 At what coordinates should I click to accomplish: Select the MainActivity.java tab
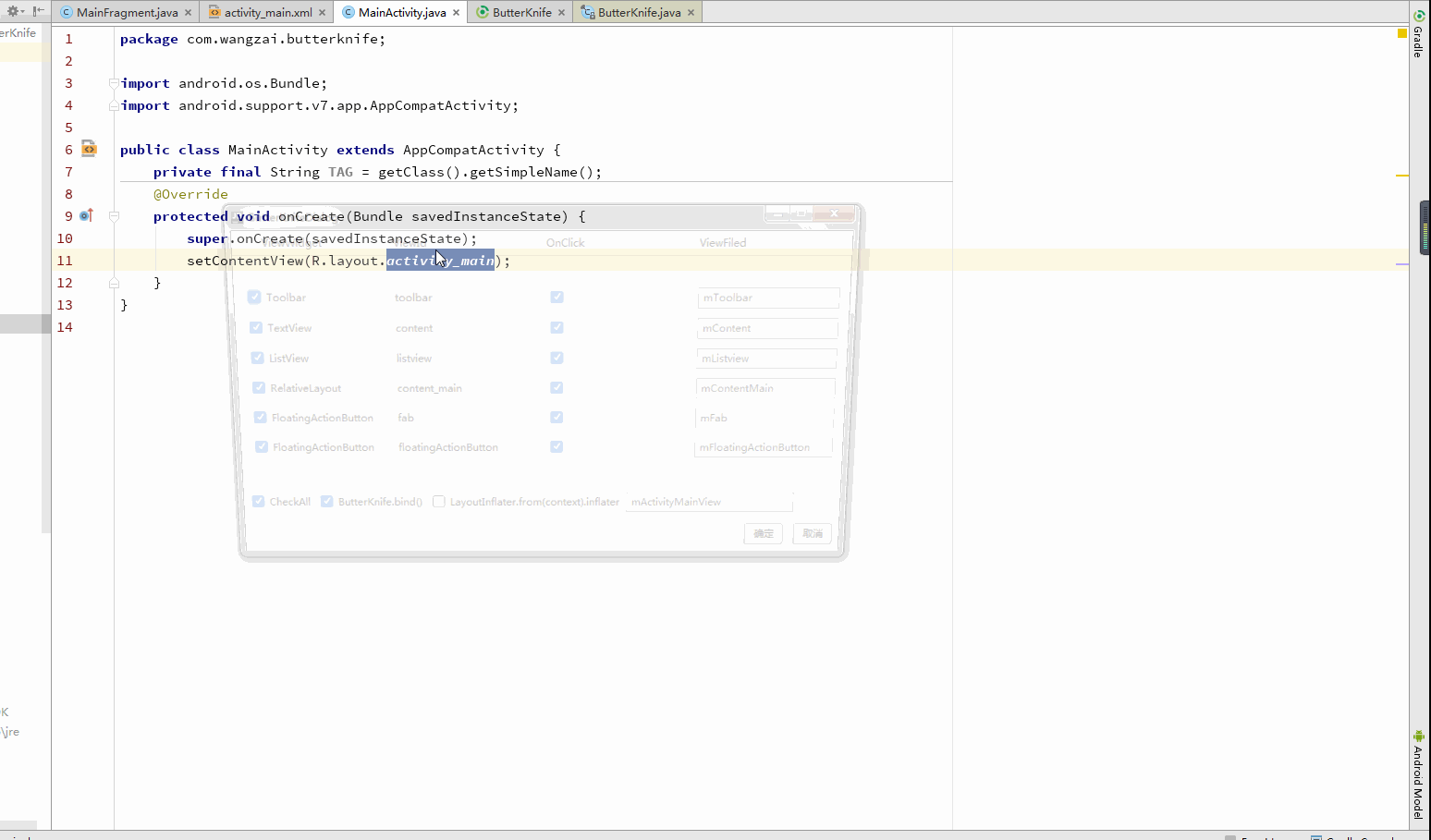click(401, 12)
